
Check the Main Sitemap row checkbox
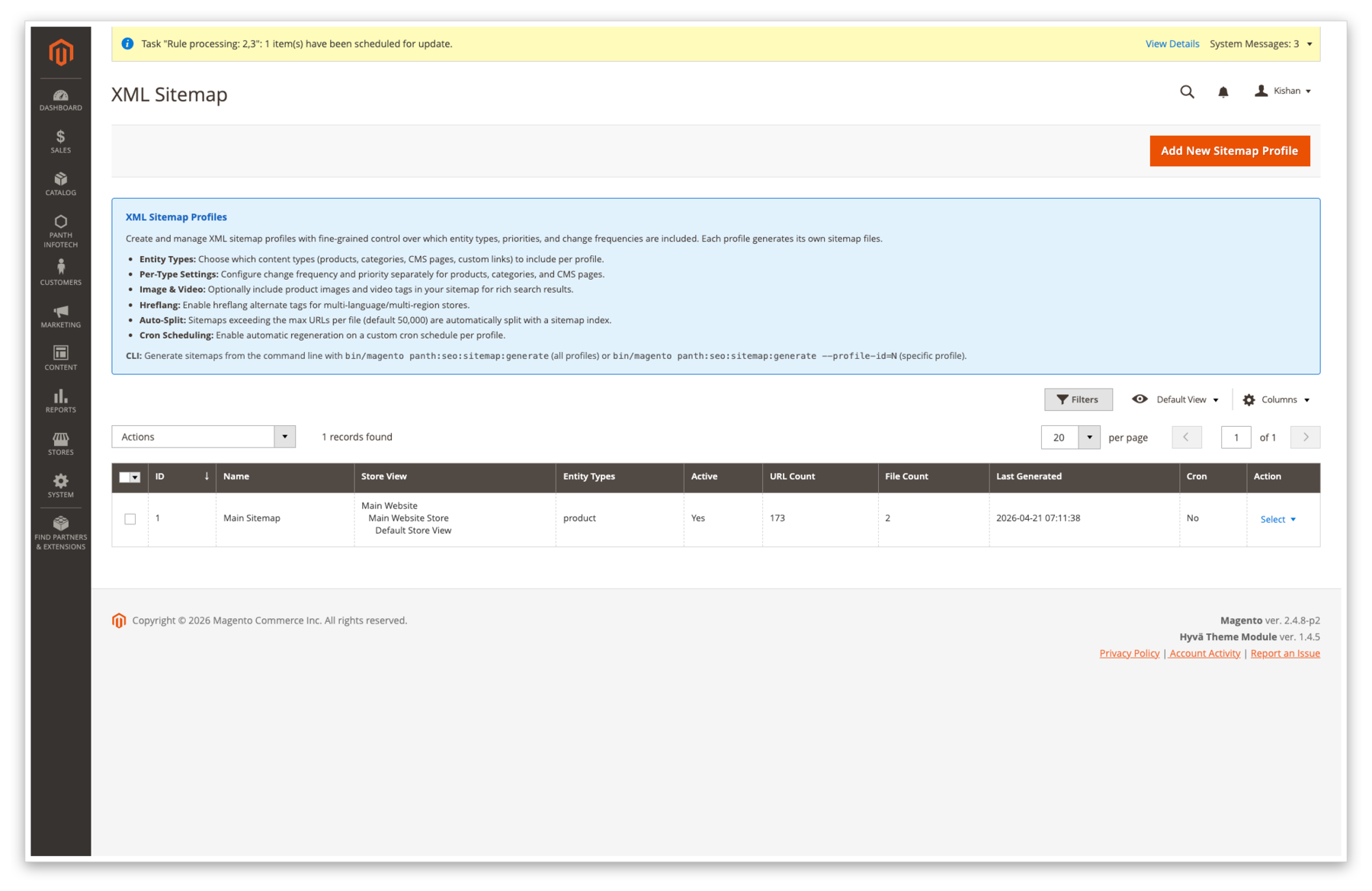(130, 519)
